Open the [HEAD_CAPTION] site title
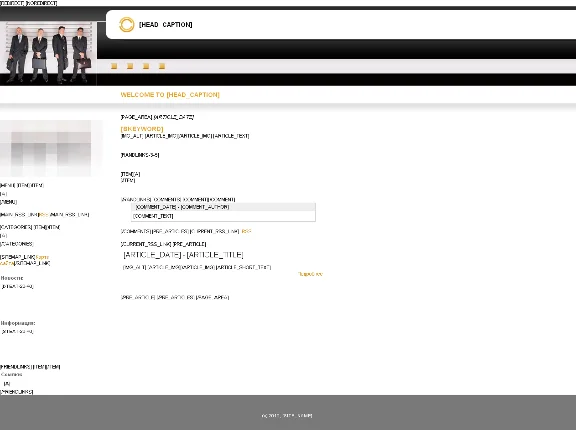This screenshot has width=576, height=430. coord(166,25)
